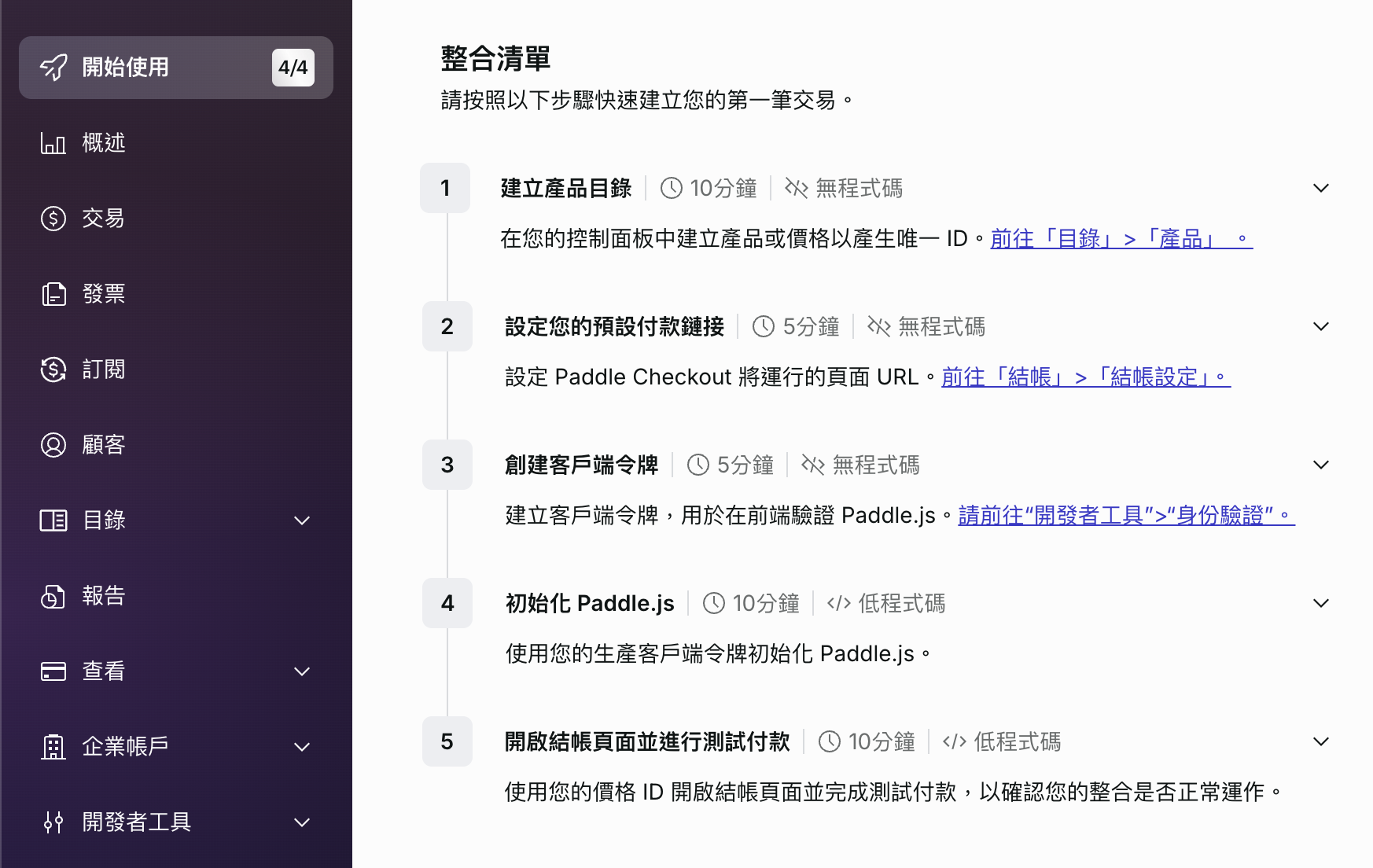Collapse step 2 設定您的預設付款鏈接 chevron

pyautogui.click(x=1321, y=326)
